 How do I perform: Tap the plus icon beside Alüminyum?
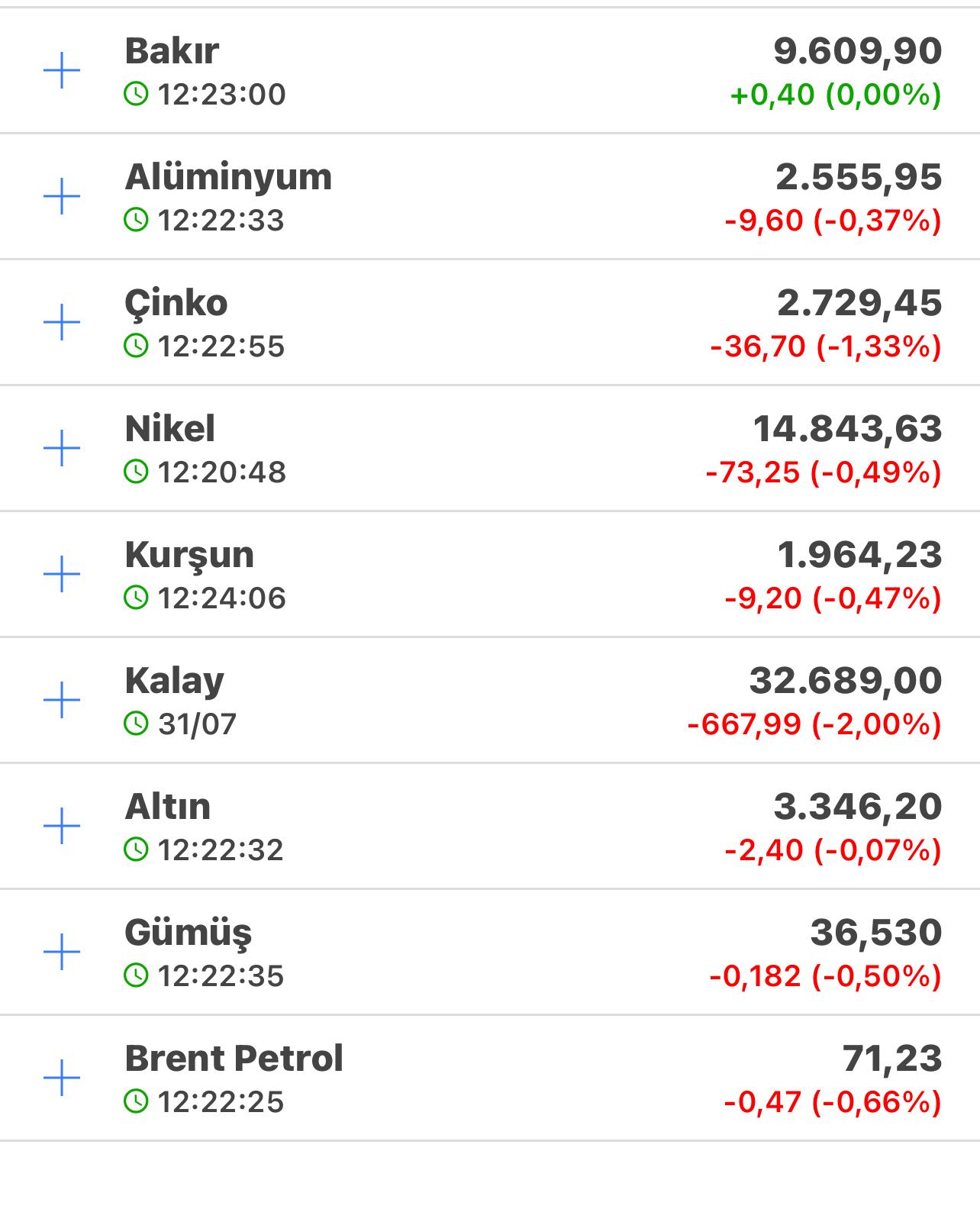click(x=62, y=197)
